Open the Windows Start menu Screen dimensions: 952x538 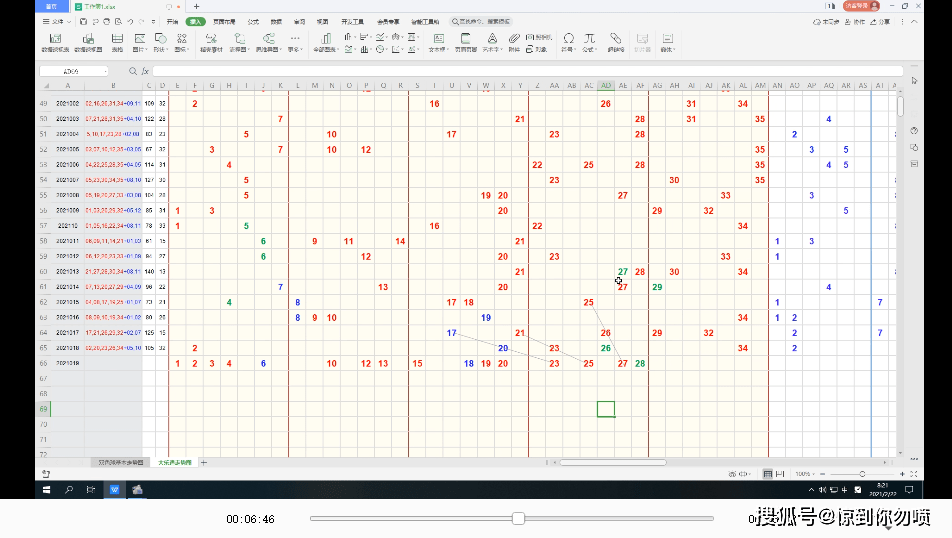coord(46,489)
